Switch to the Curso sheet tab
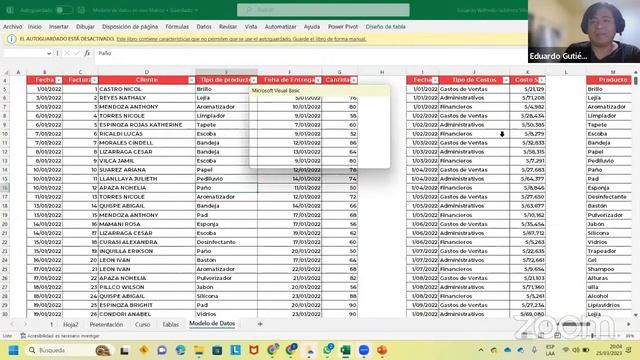 pos(142,324)
